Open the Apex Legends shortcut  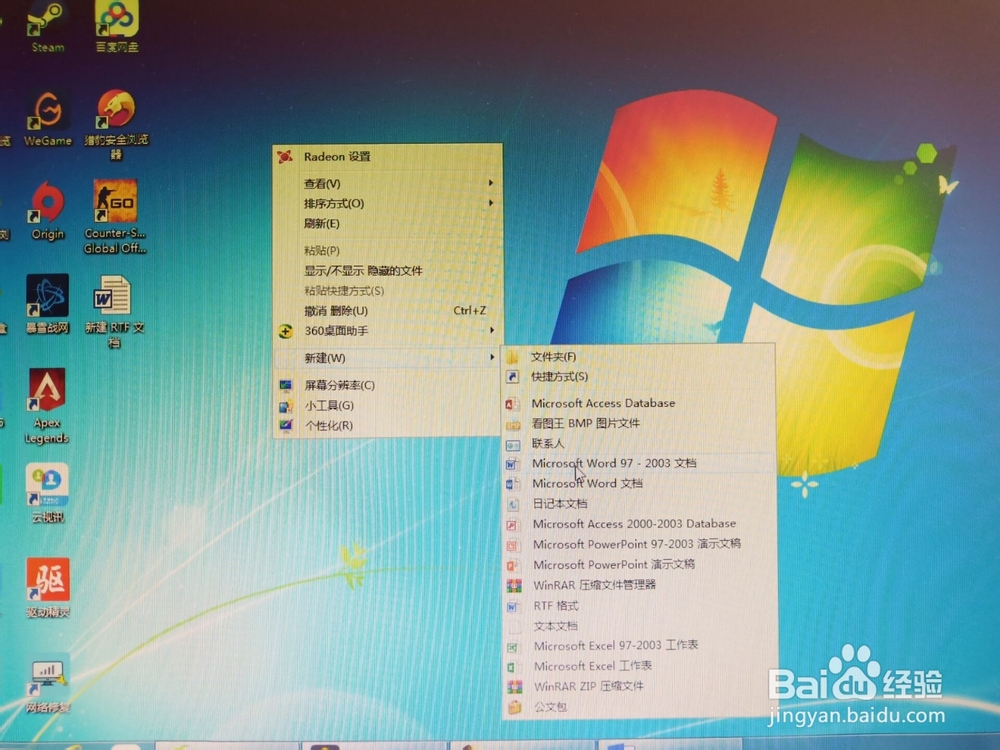pos(47,406)
